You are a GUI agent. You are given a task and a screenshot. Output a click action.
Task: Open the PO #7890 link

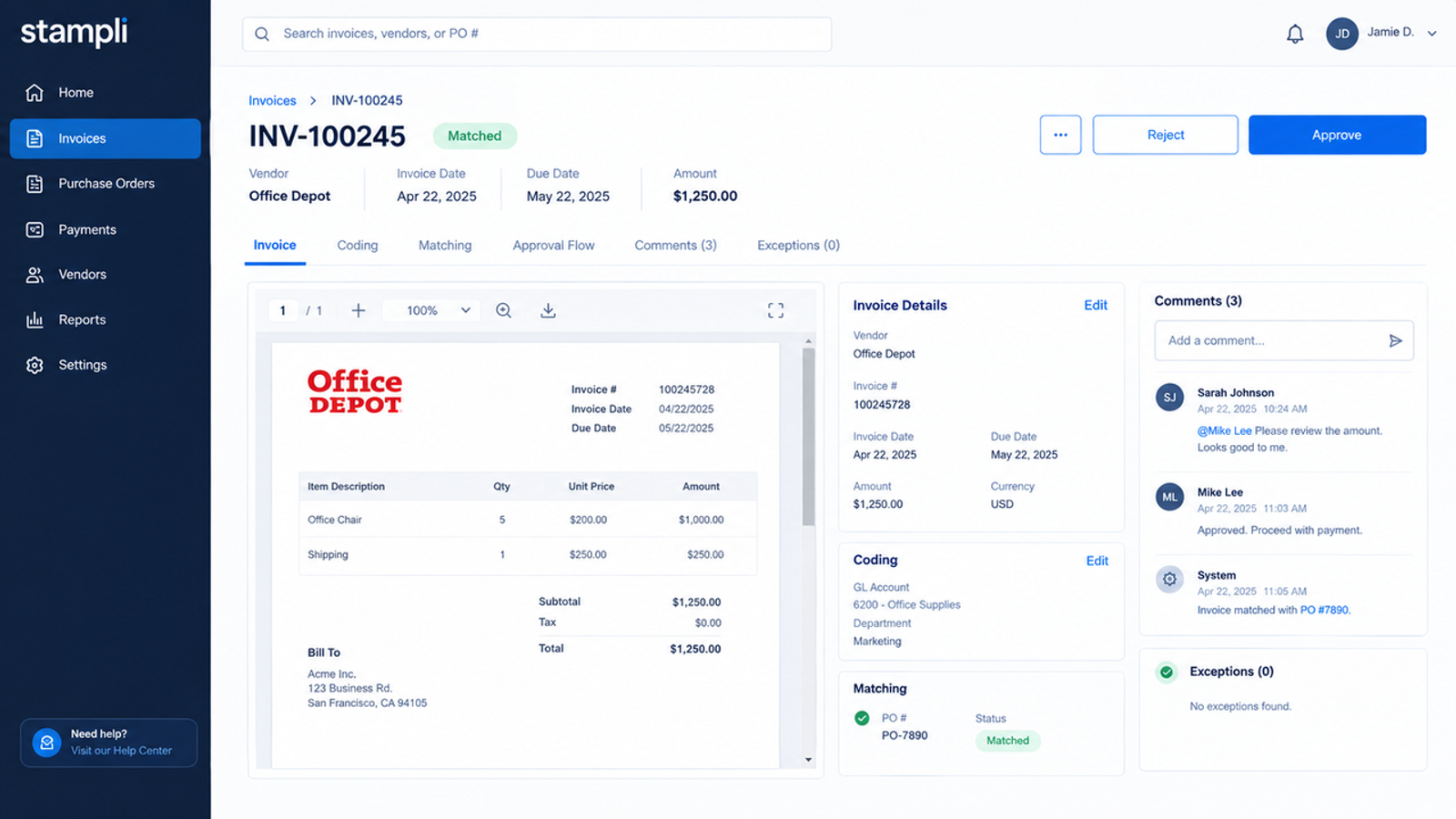tap(1324, 611)
